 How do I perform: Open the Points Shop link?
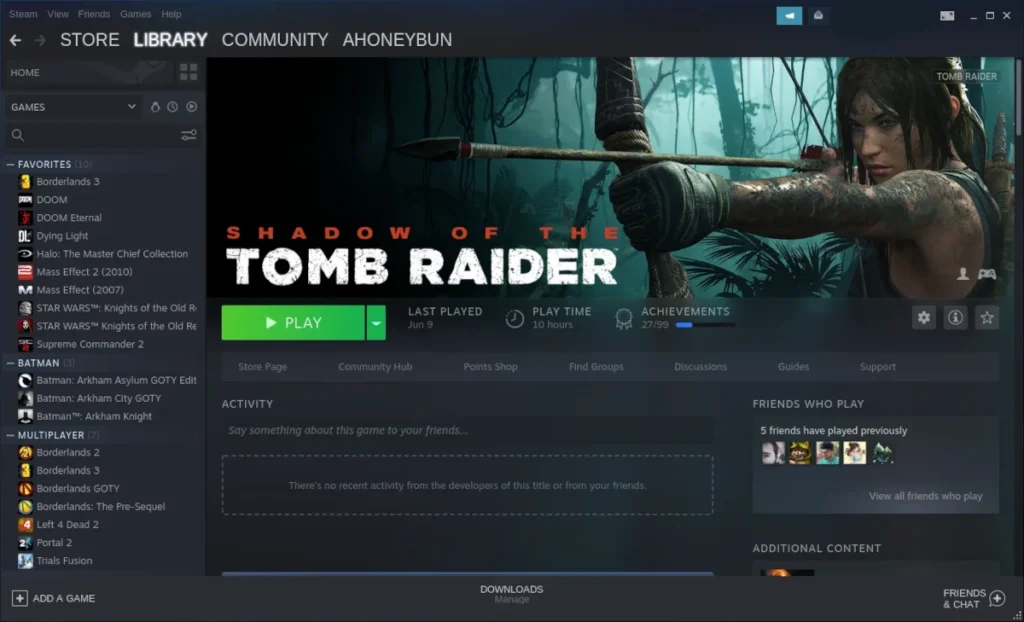(490, 367)
